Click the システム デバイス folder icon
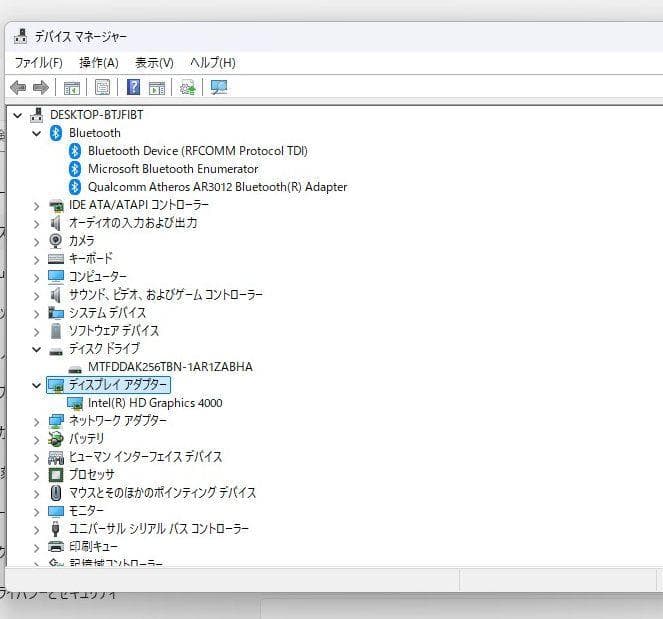The image size is (663, 619). coord(56,313)
